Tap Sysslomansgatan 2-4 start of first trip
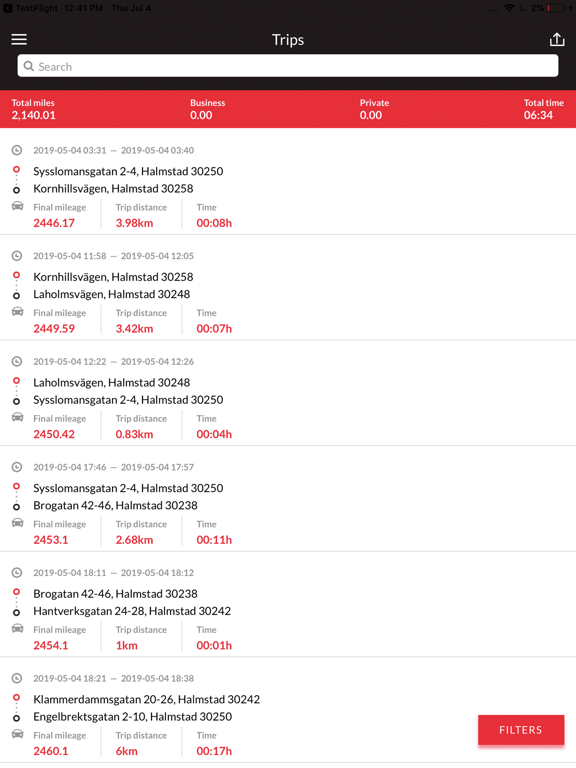 [x=128, y=171]
